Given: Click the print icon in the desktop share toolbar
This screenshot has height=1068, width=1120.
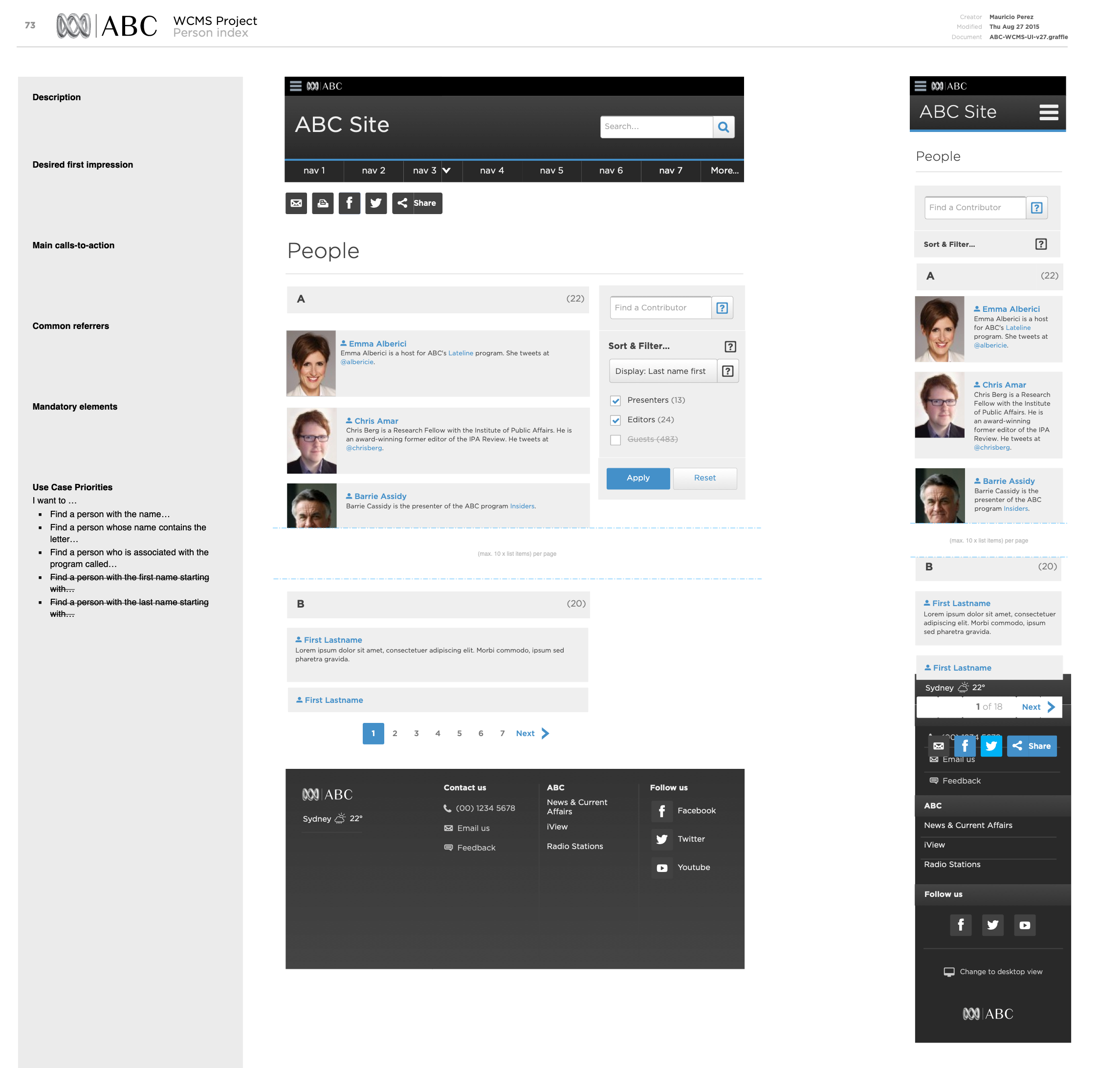Looking at the screenshot, I should coord(323,203).
